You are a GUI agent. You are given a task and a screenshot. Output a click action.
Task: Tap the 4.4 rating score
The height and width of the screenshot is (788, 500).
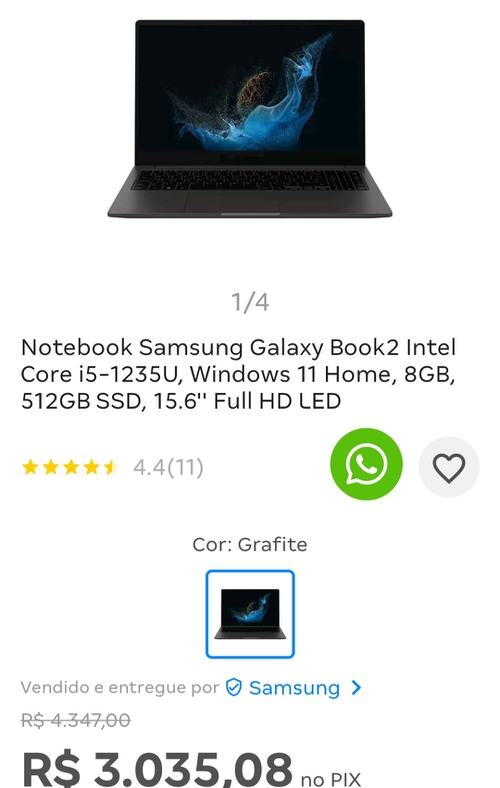tap(149, 467)
